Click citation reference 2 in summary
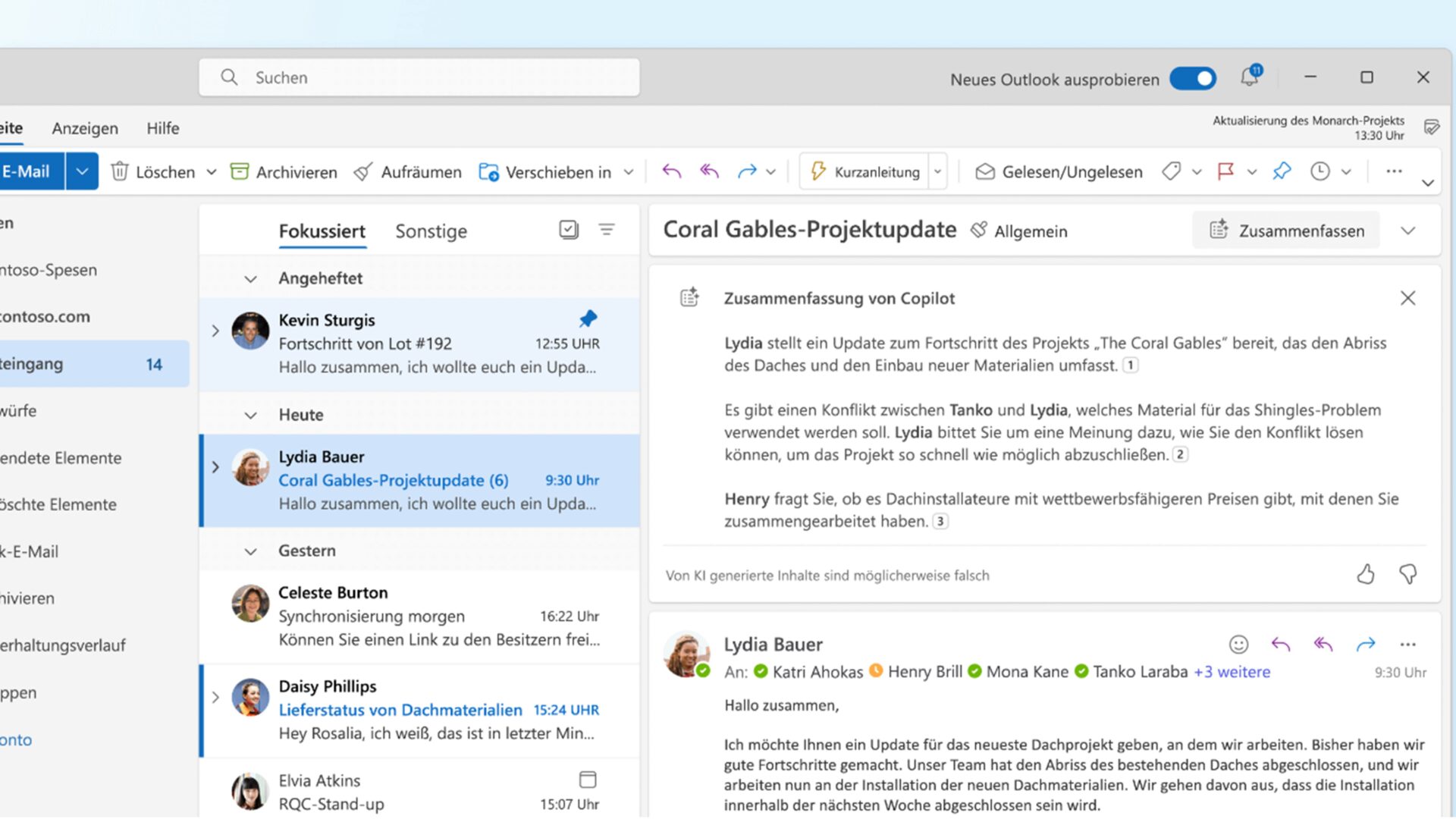1456x819 pixels. (1181, 455)
